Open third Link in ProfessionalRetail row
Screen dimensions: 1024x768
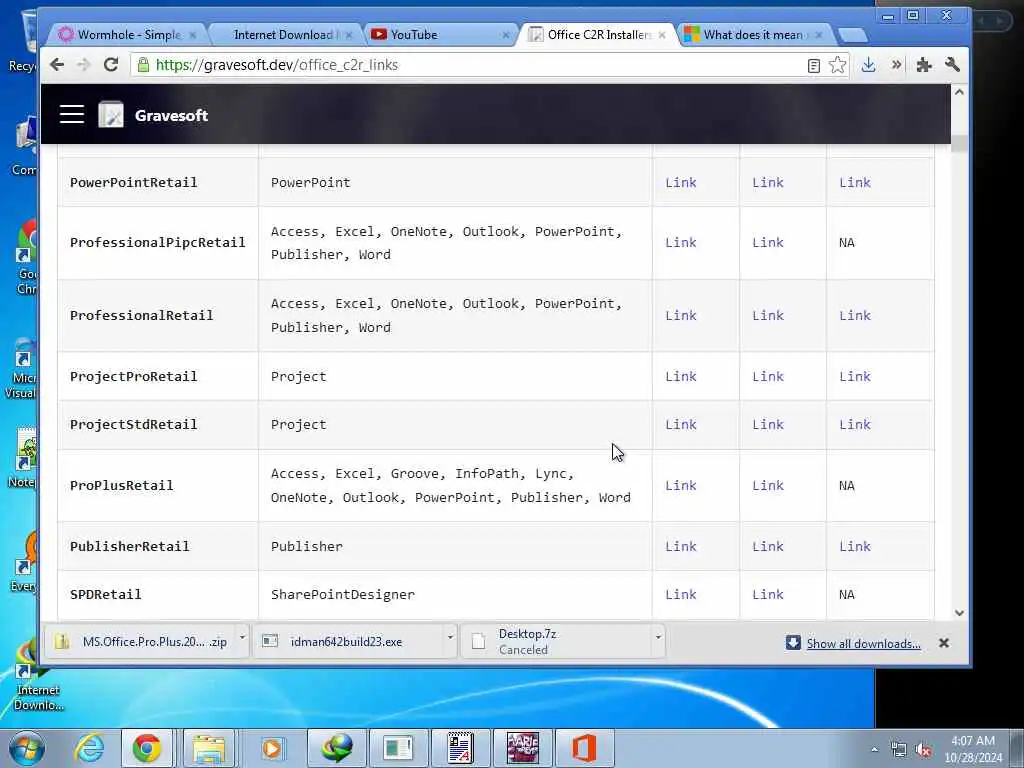(x=855, y=315)
